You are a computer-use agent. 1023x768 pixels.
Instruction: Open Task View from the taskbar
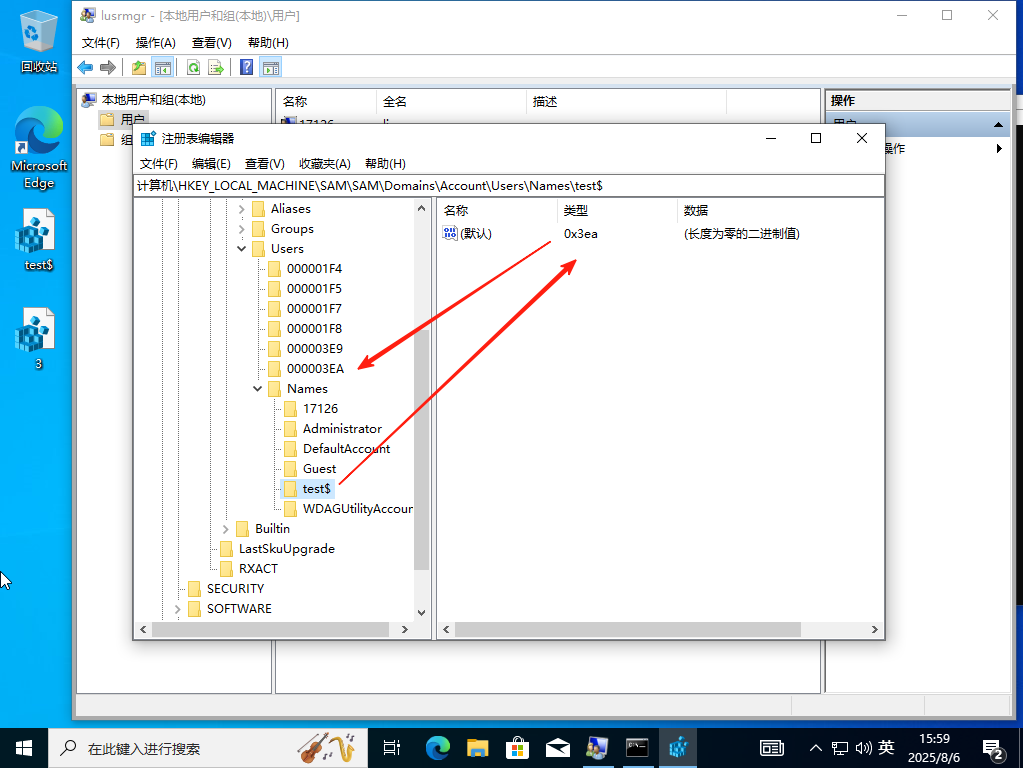pyautogui.click(x=391, y=748)
